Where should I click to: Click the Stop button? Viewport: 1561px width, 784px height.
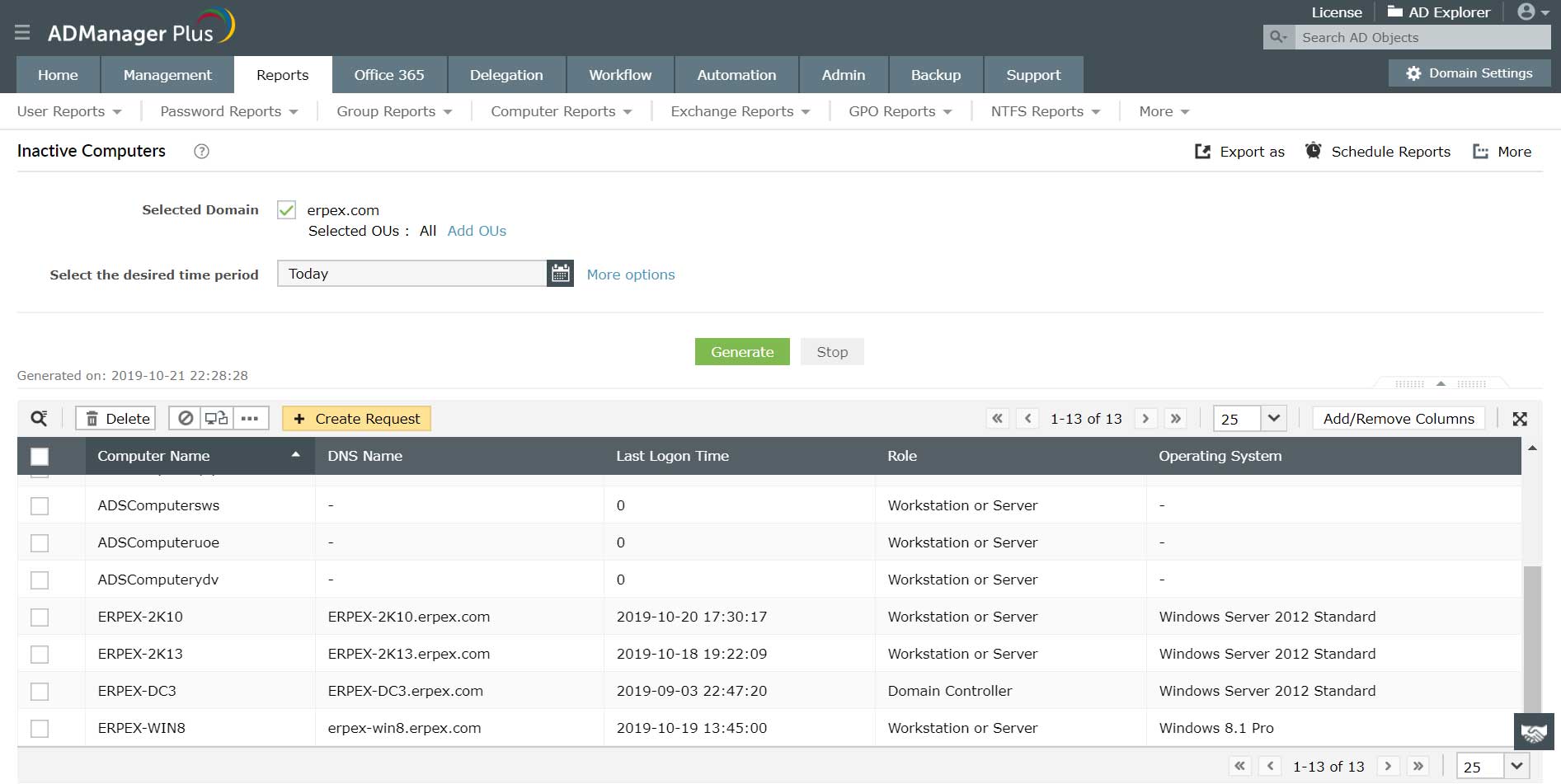click(832, 352)
